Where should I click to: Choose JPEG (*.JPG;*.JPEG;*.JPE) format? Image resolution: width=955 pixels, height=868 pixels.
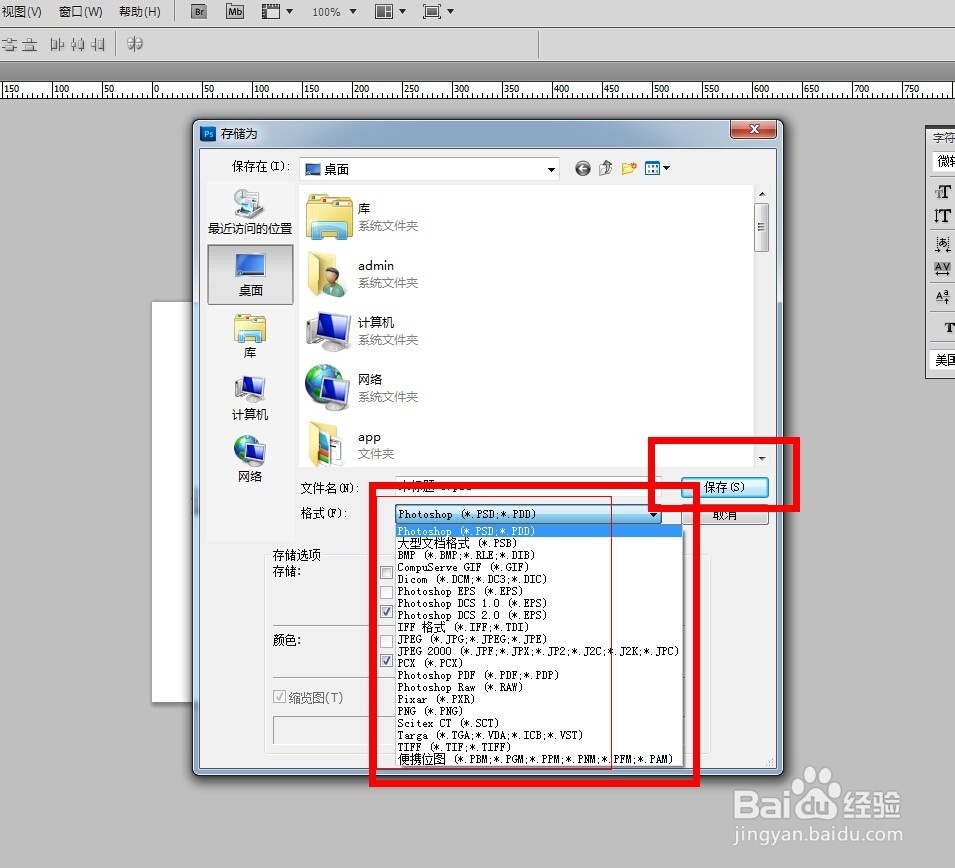[x=538, y=639]
